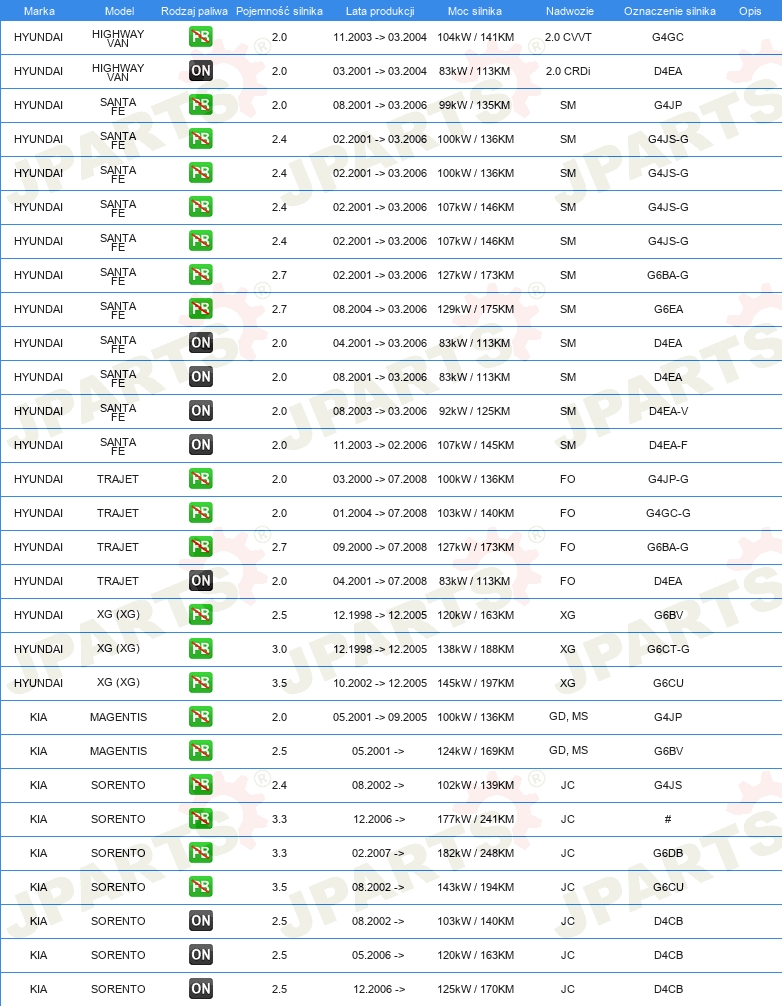This screenshot has height=1006, width=782.
Task: Click the '05.2006 ->' production years cell
Action: point(378,955)
